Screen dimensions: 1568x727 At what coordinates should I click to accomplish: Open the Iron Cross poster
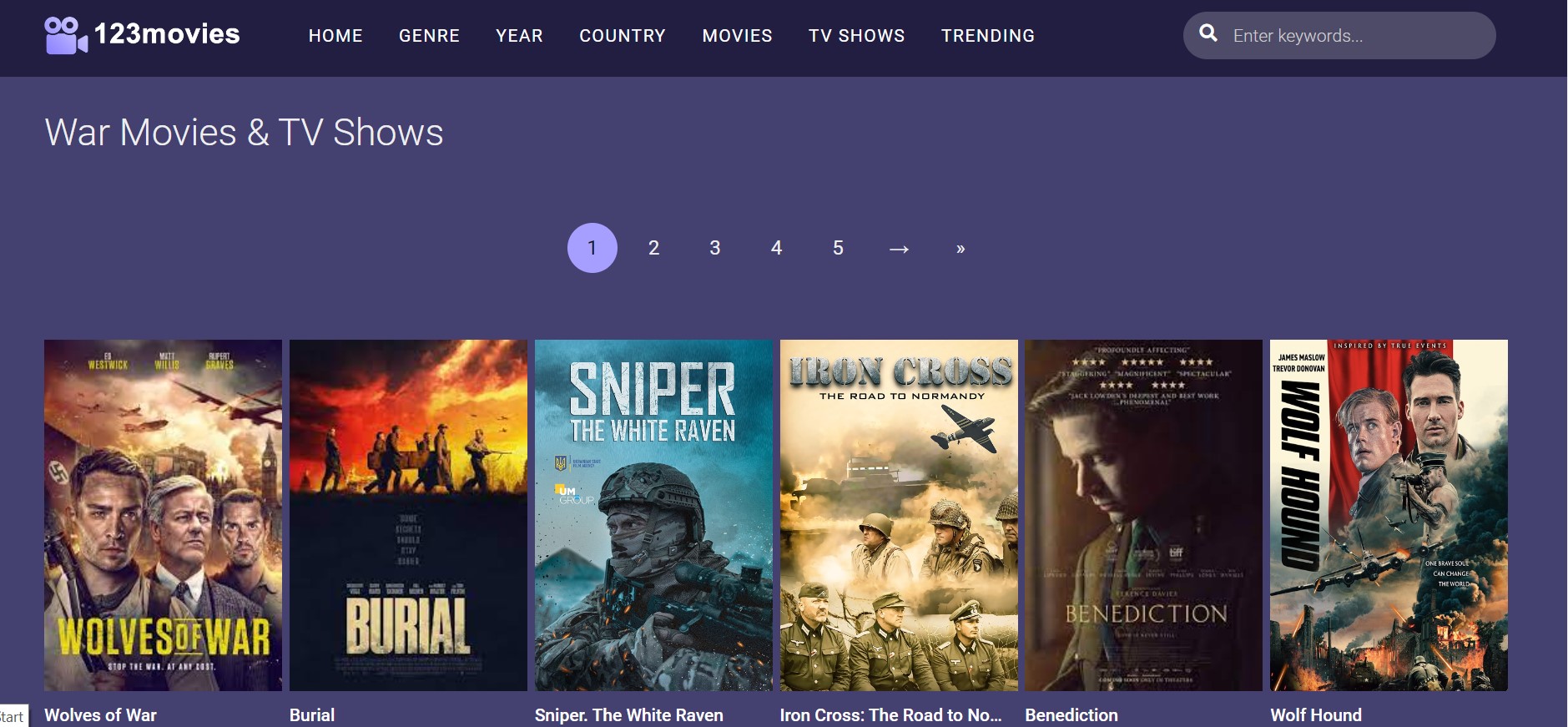[x=899, y=515]
